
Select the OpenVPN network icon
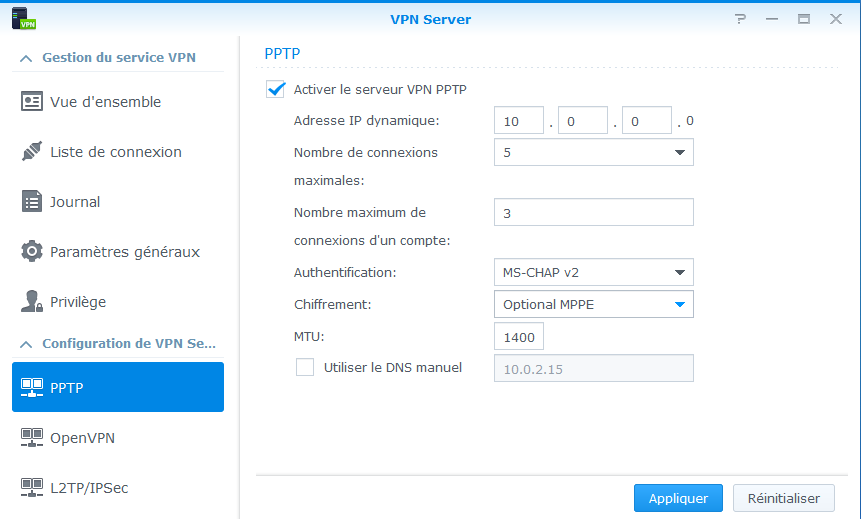32,438
